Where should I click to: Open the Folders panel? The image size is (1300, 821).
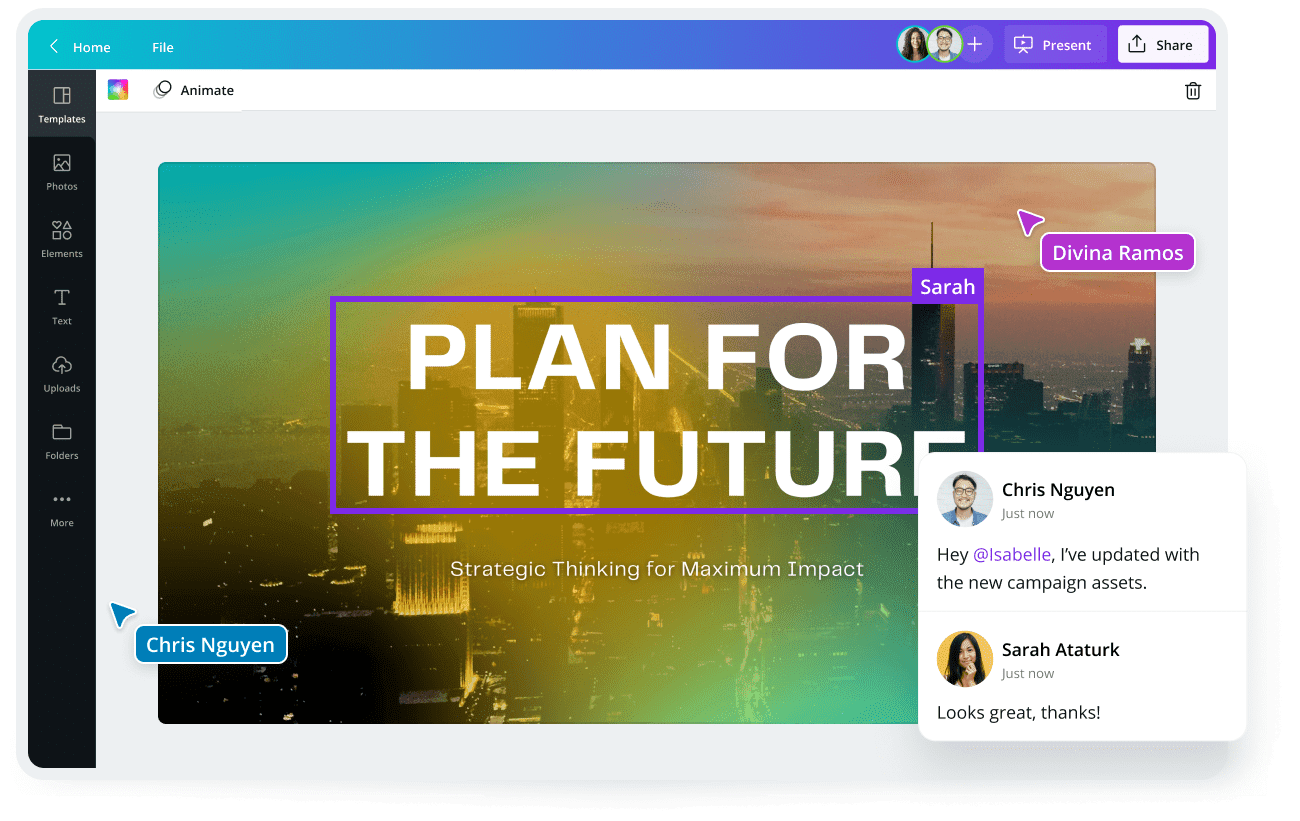click(x=61, y=439)
